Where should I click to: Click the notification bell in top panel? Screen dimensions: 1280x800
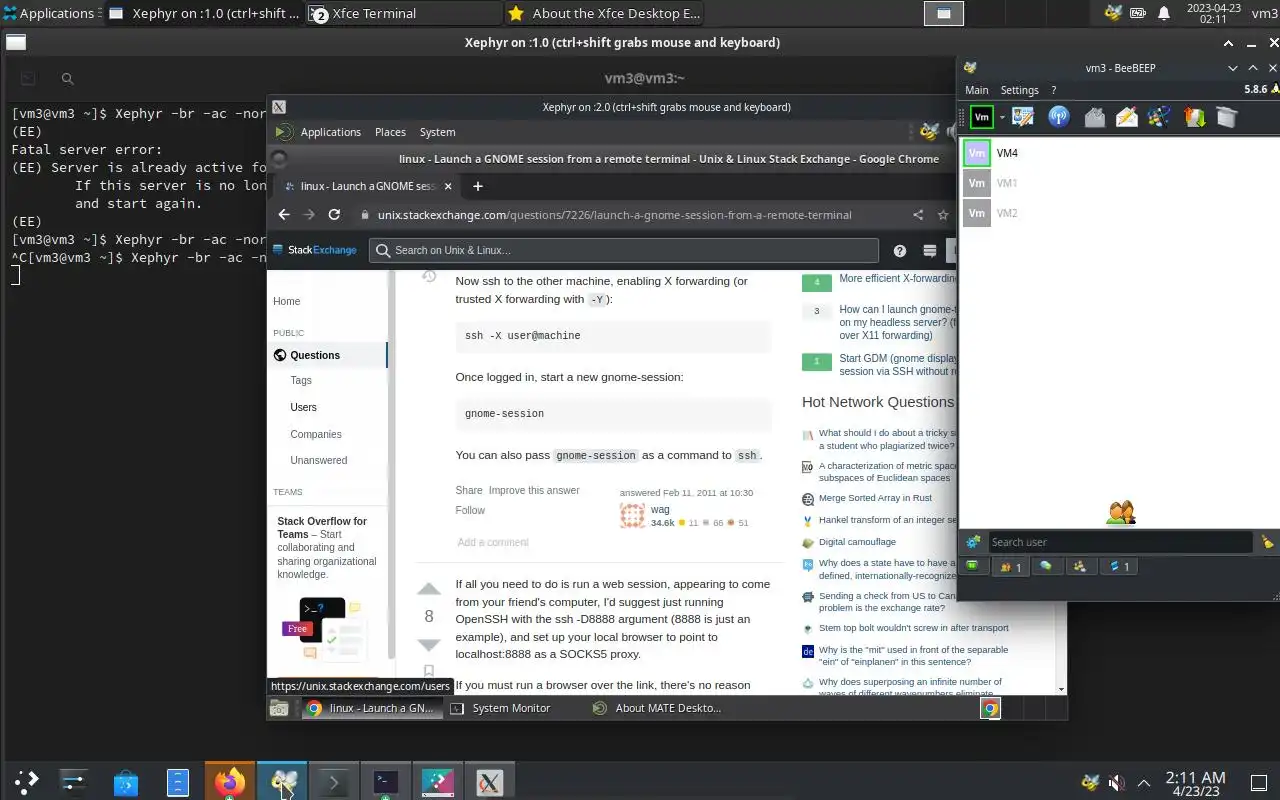(1164, 13)
